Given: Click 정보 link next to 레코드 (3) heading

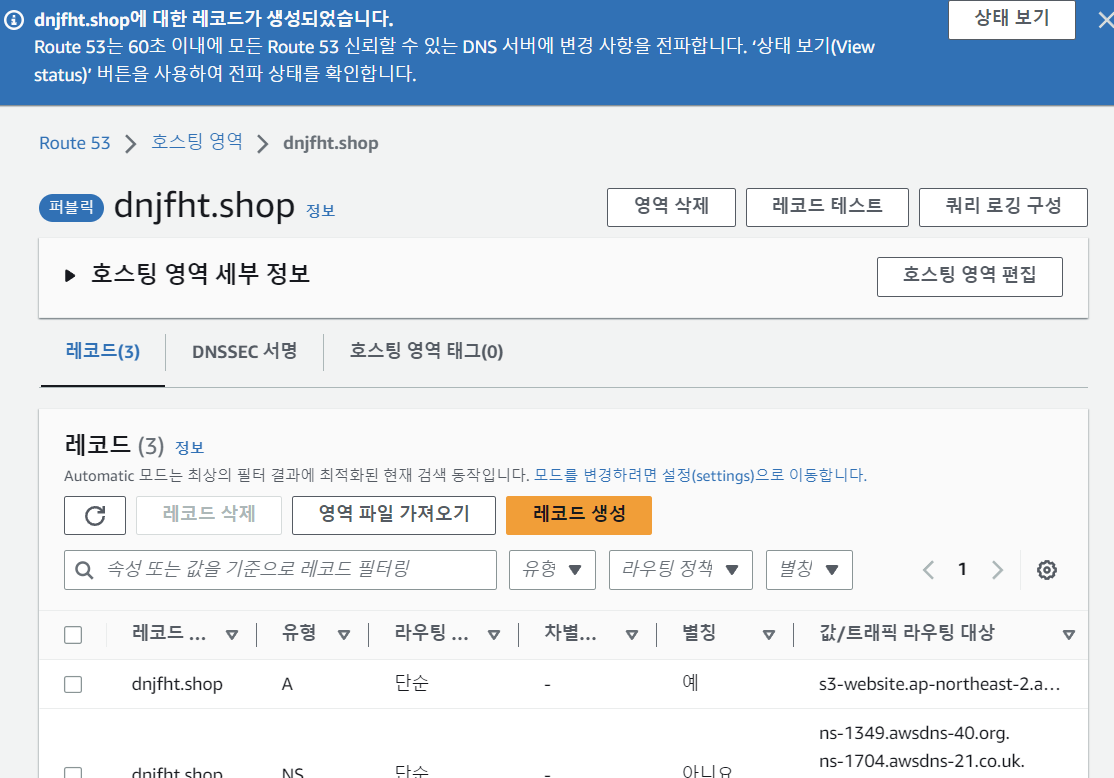Looking at the screenshot, I should [190, 448].
